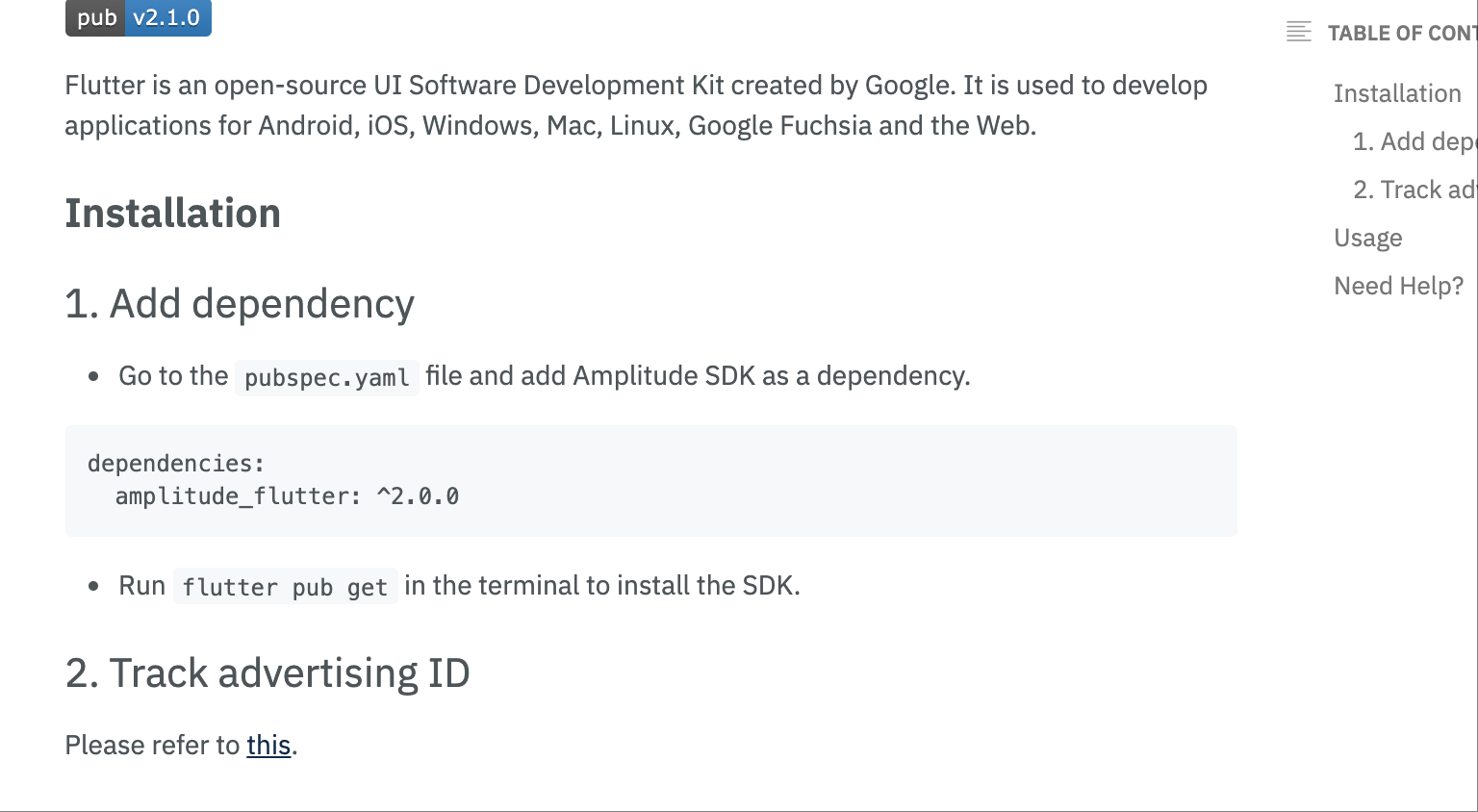Click the Installation heading
Image resolution: width=1478 pixels, height=812 pixels.
[172, 213]
